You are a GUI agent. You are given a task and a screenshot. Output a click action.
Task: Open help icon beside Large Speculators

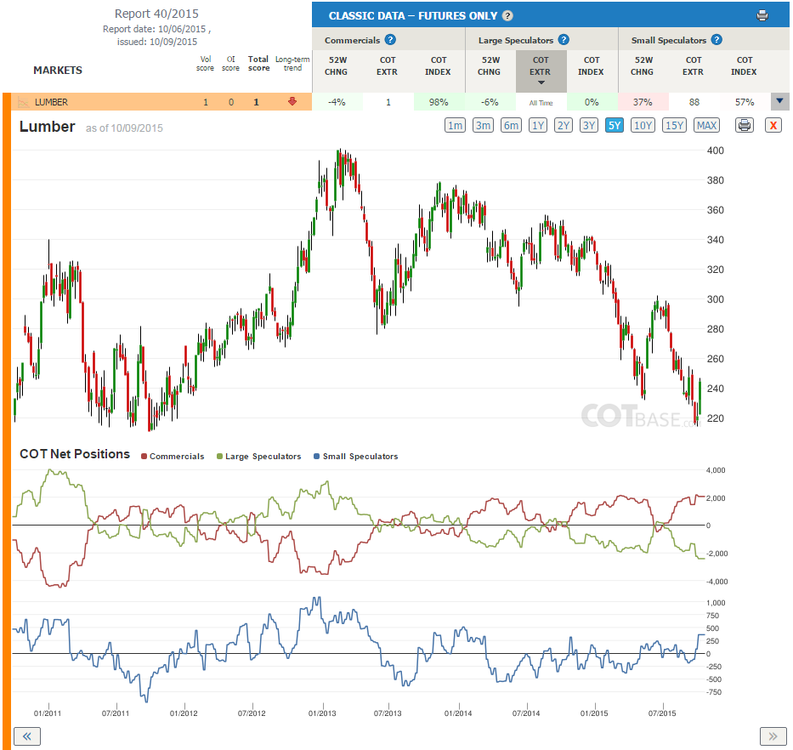[x=563, y=40]
